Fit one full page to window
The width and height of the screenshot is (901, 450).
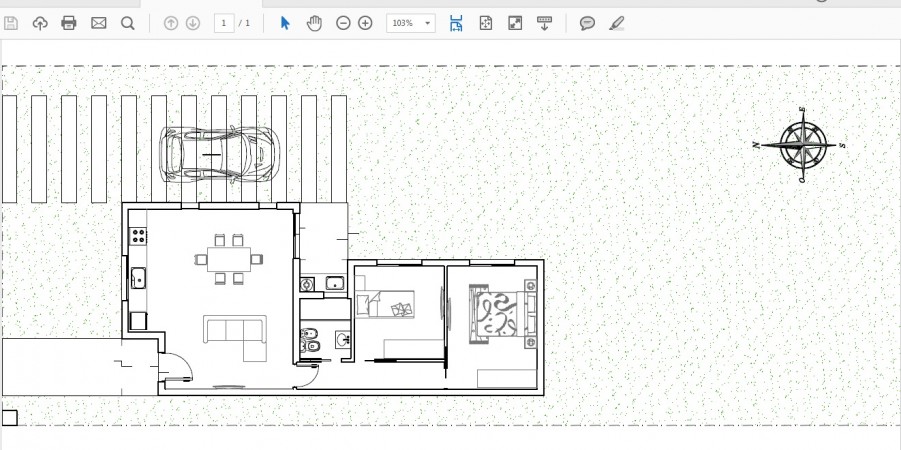[486, 23]
